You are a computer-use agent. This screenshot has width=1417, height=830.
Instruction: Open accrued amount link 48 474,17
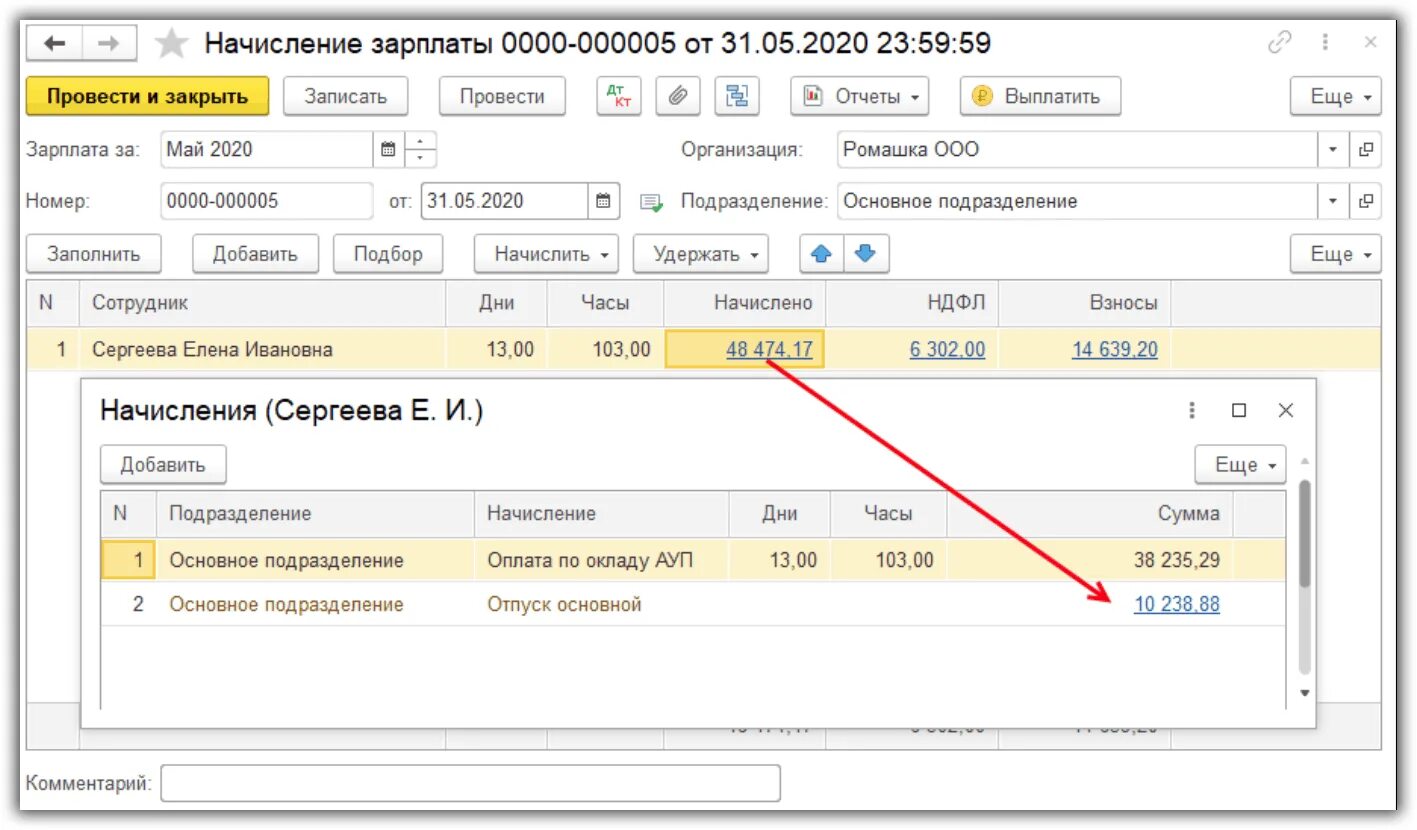769,350
